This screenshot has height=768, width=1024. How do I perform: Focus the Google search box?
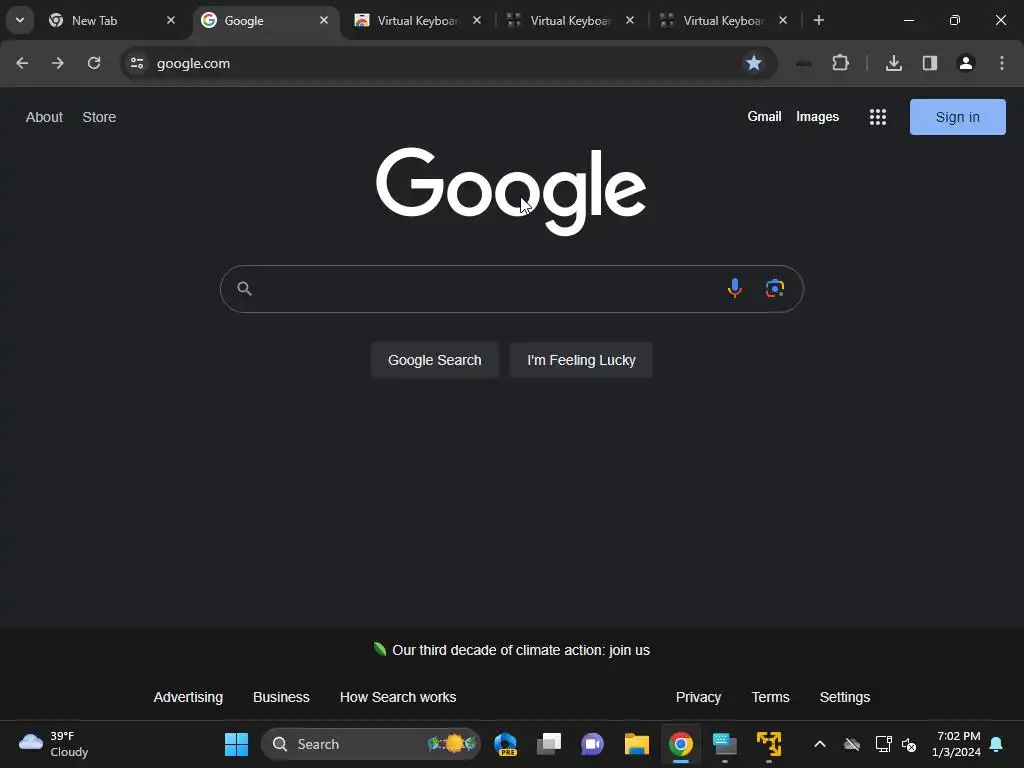[x=511, y=289]
